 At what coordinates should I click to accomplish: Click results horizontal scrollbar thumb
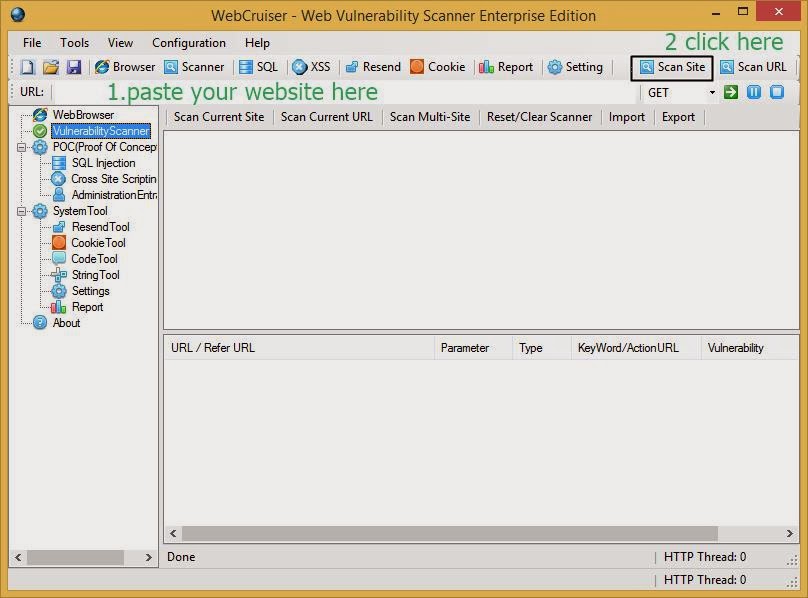[449, 534]
